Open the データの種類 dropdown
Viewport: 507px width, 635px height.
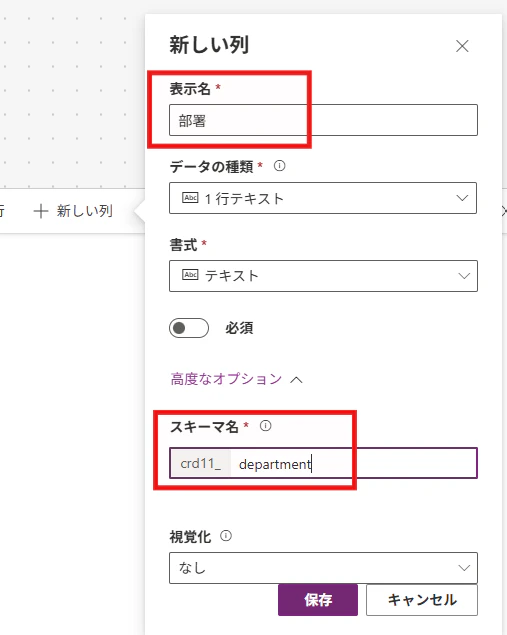[x=323, y=198]
